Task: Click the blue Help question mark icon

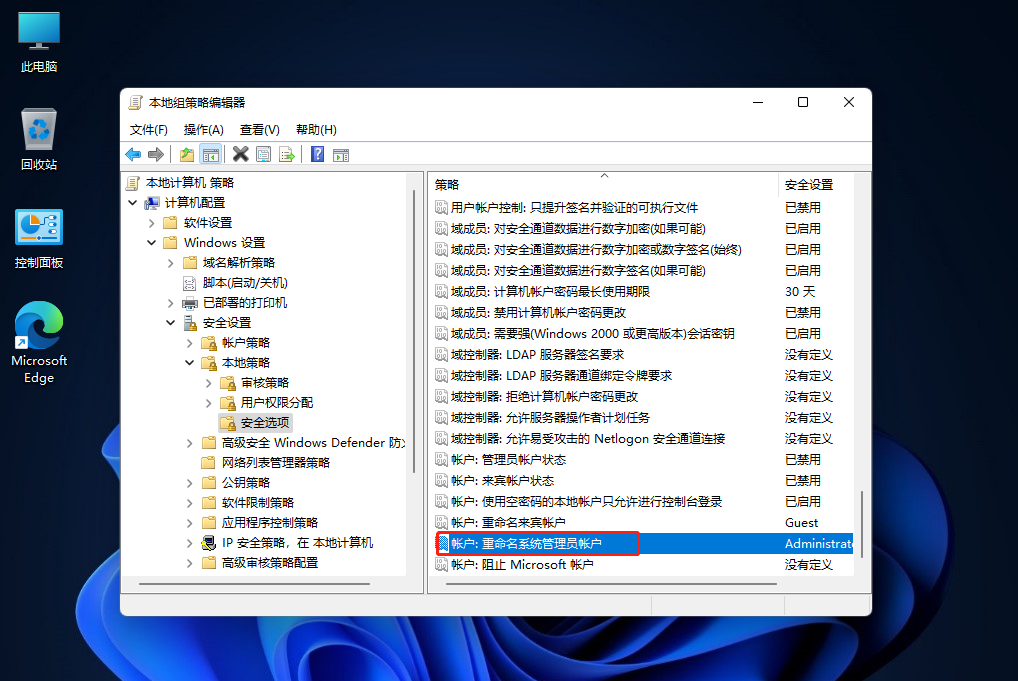Action: 317,154
